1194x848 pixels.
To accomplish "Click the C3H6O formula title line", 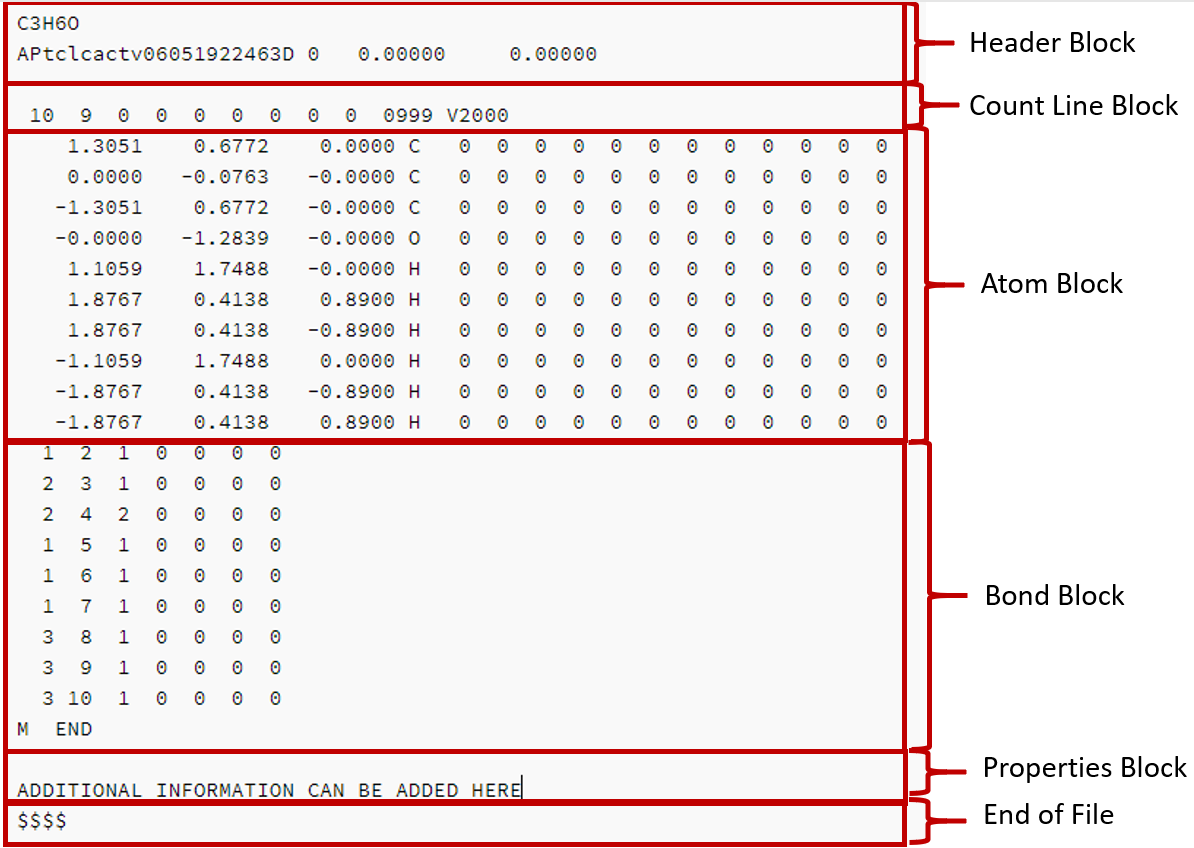I will click(x=48, y=24).
